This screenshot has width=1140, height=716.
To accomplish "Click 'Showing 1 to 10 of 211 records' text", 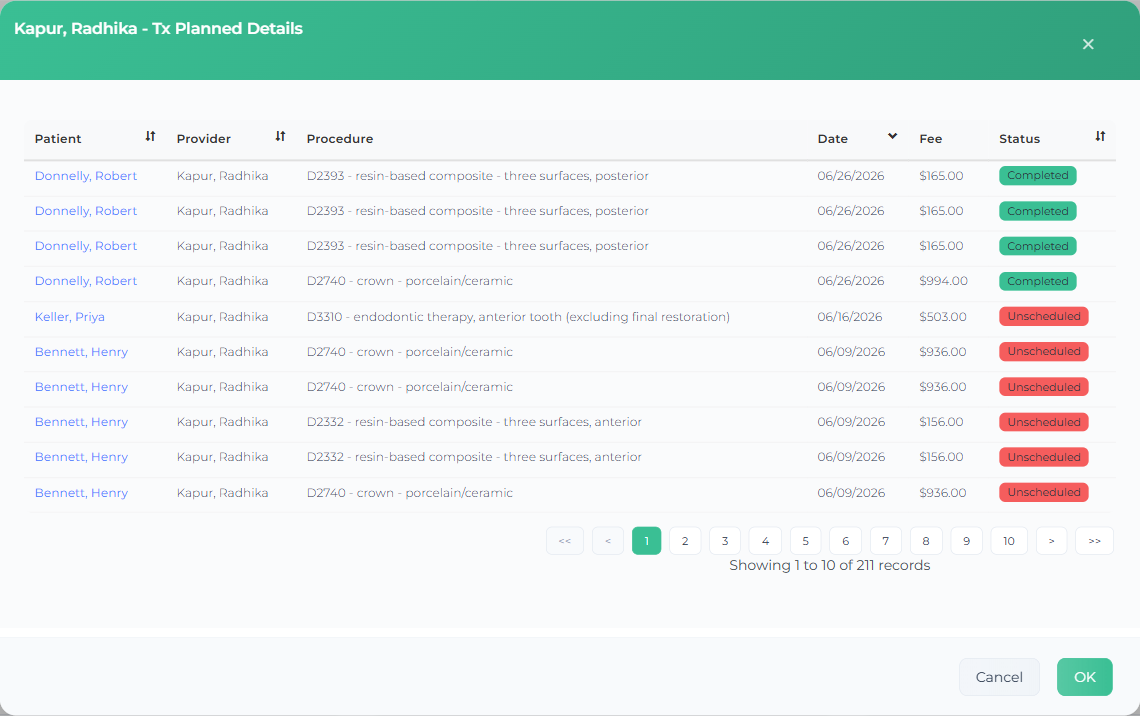I will click(x=830, y=566).
